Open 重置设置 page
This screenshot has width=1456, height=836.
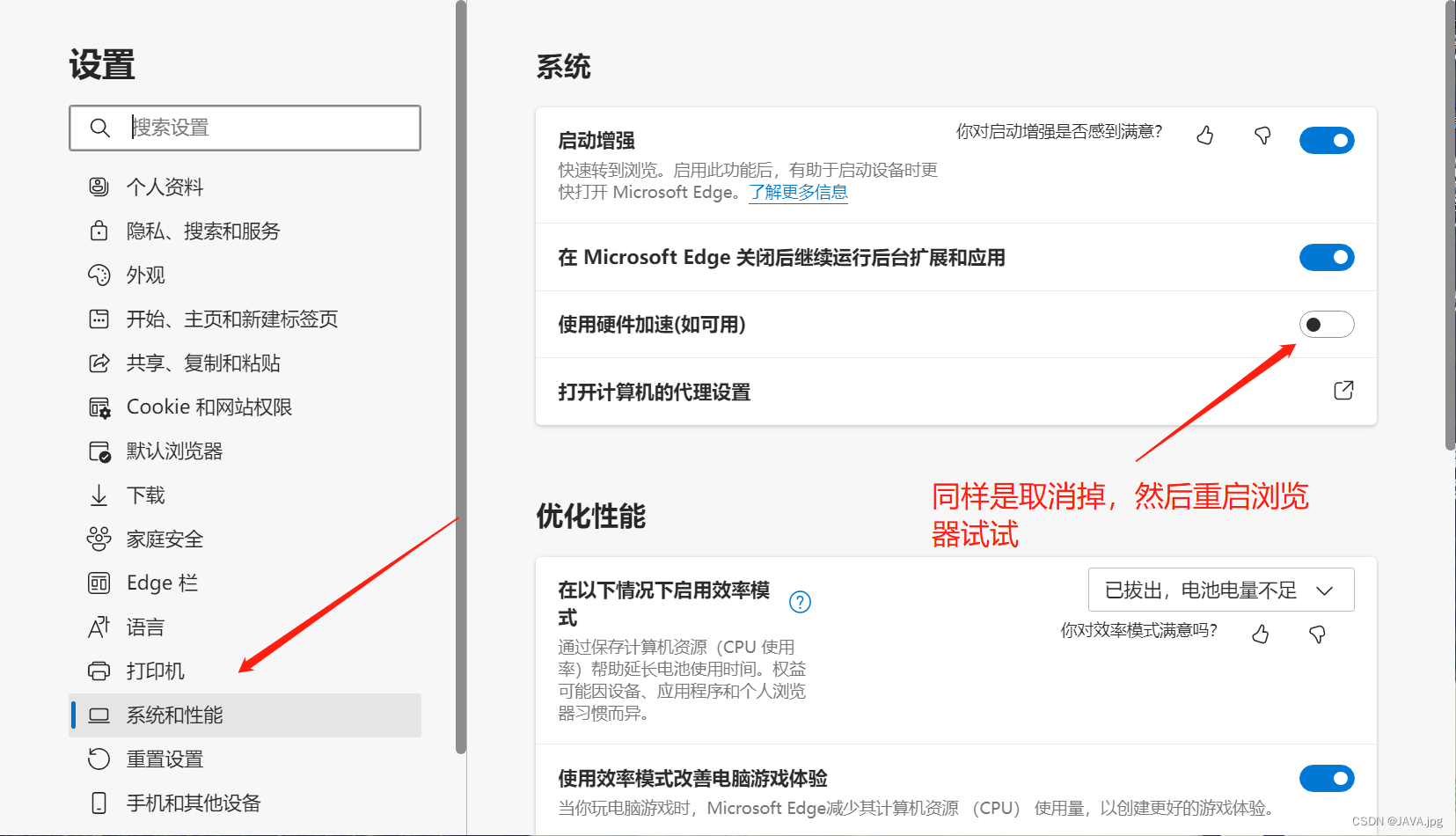(245, 759)
